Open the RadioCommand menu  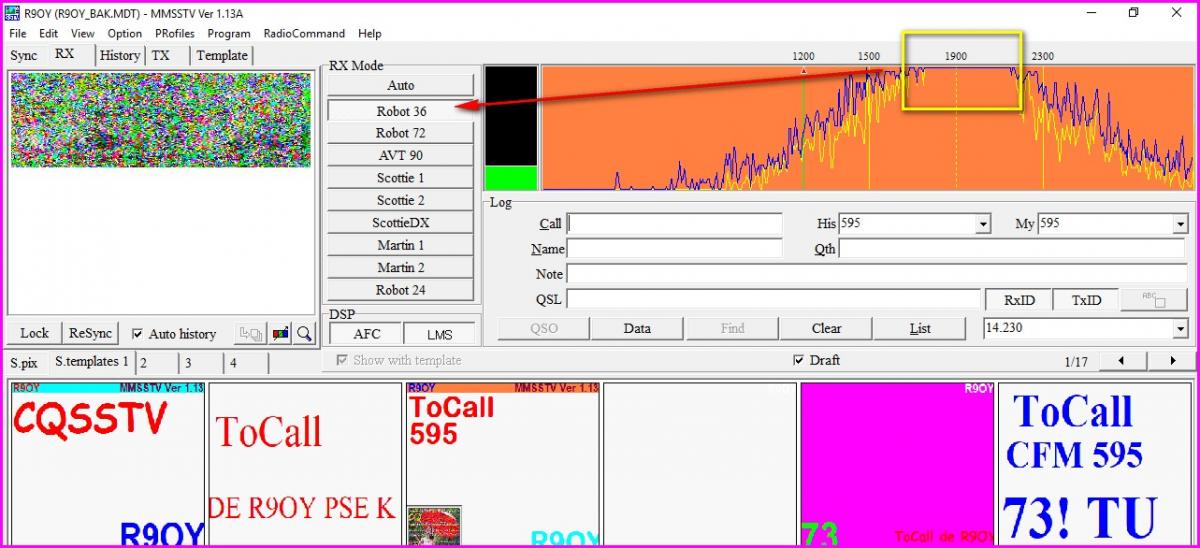tap(304, 33)
